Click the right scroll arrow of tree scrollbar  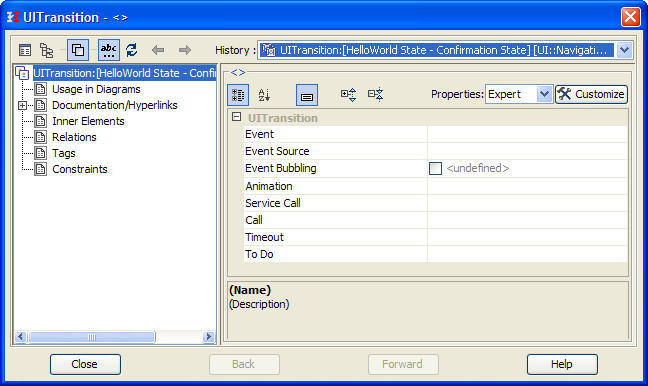(x=209, y=337)
